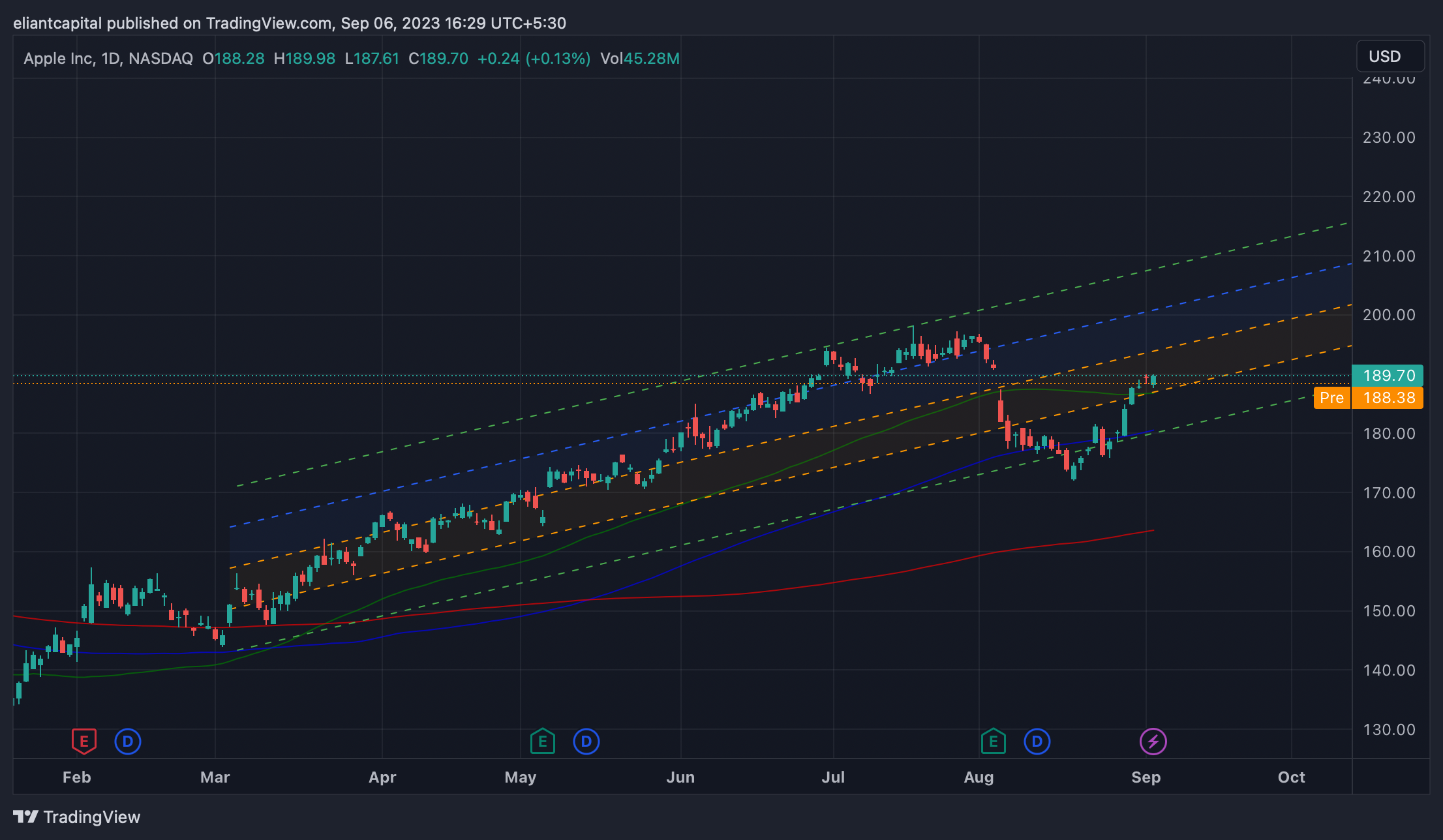1443x840 pixels.
Task: Click the TradingView wordmark text
Action: 91,817
